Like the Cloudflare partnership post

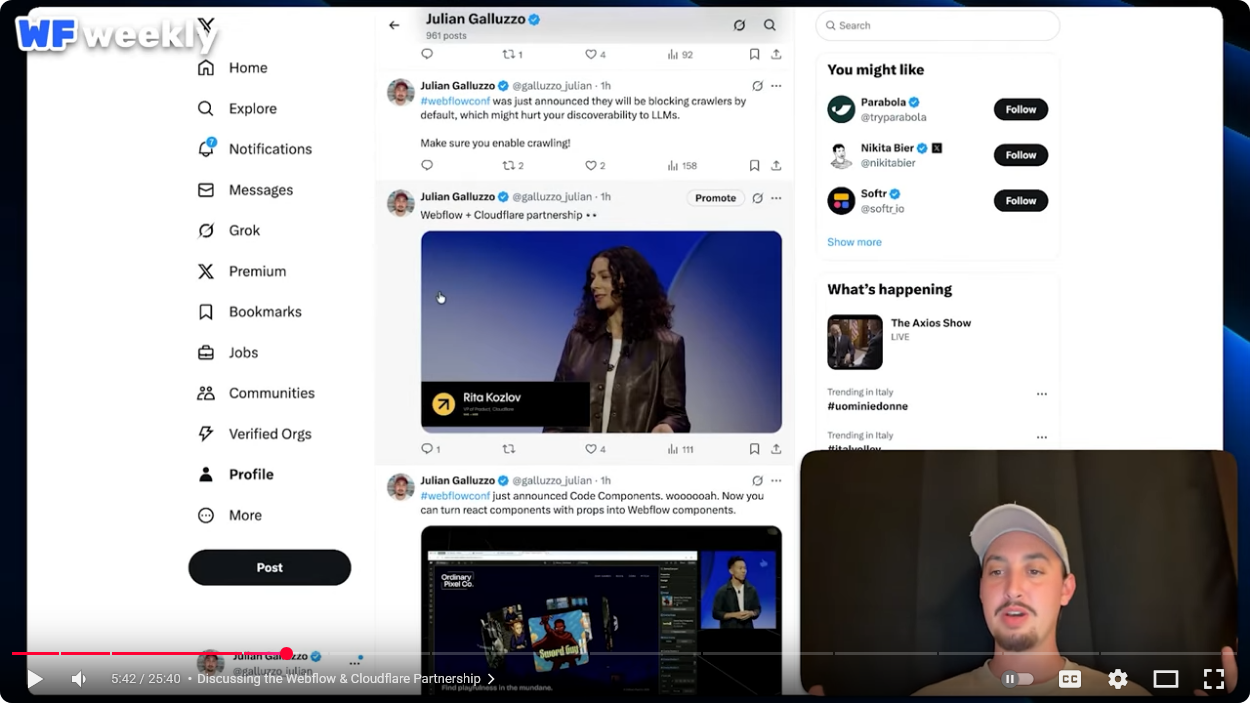coord(595,449)
